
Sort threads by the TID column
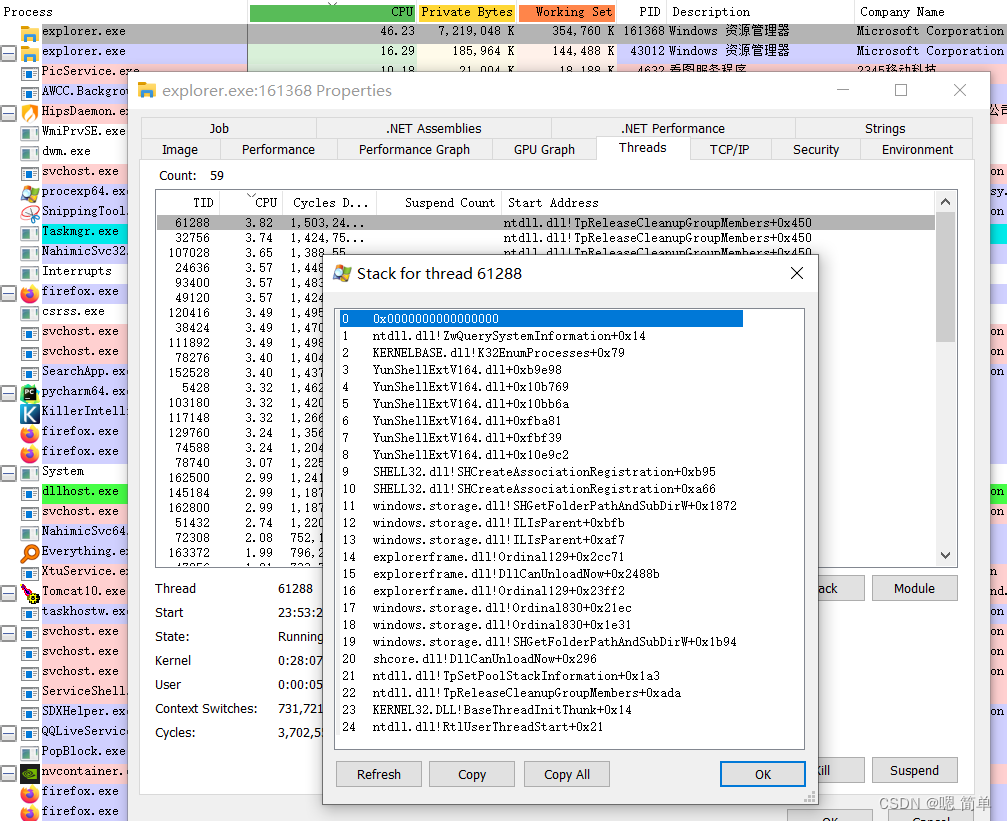pos(189,203)
